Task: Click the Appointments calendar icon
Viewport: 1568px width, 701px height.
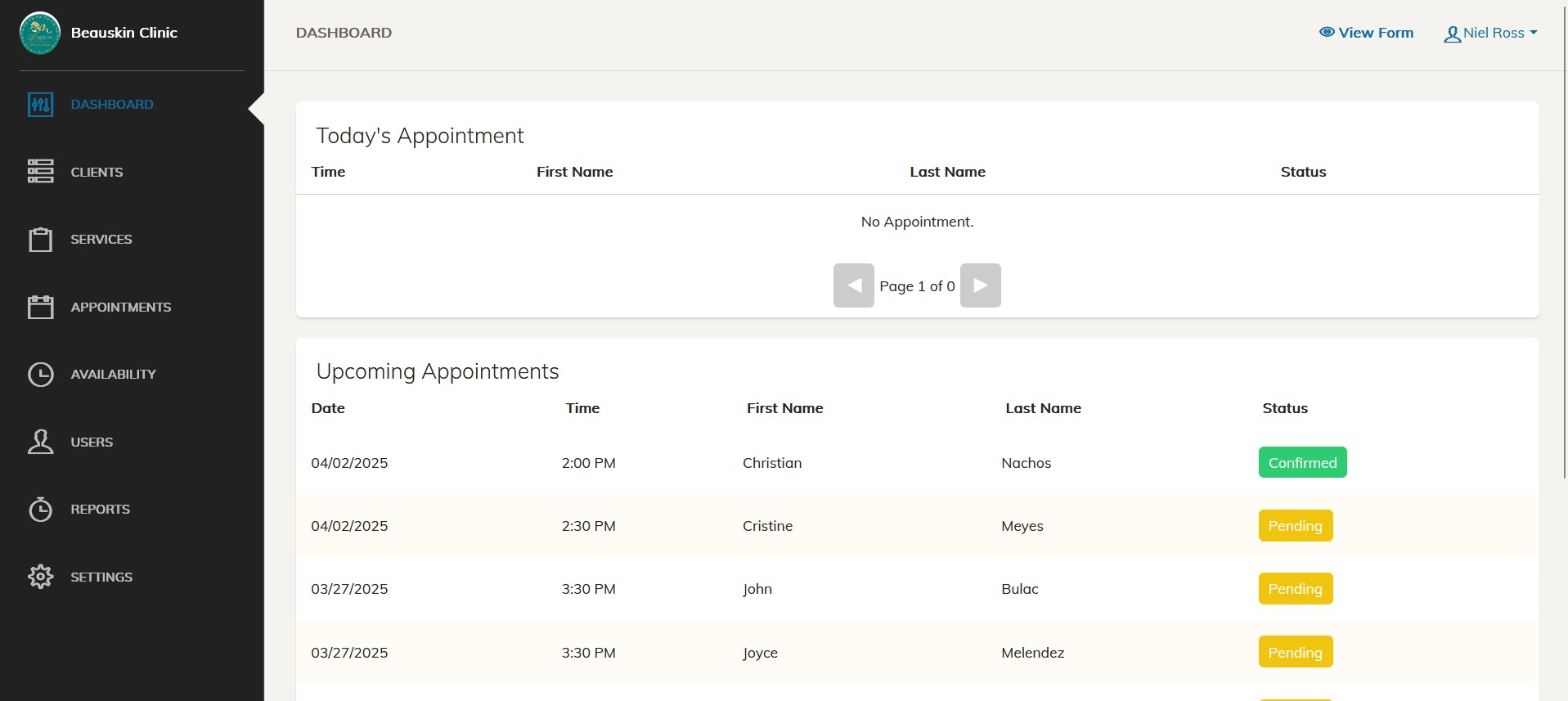Action: [x=41, y=307]
